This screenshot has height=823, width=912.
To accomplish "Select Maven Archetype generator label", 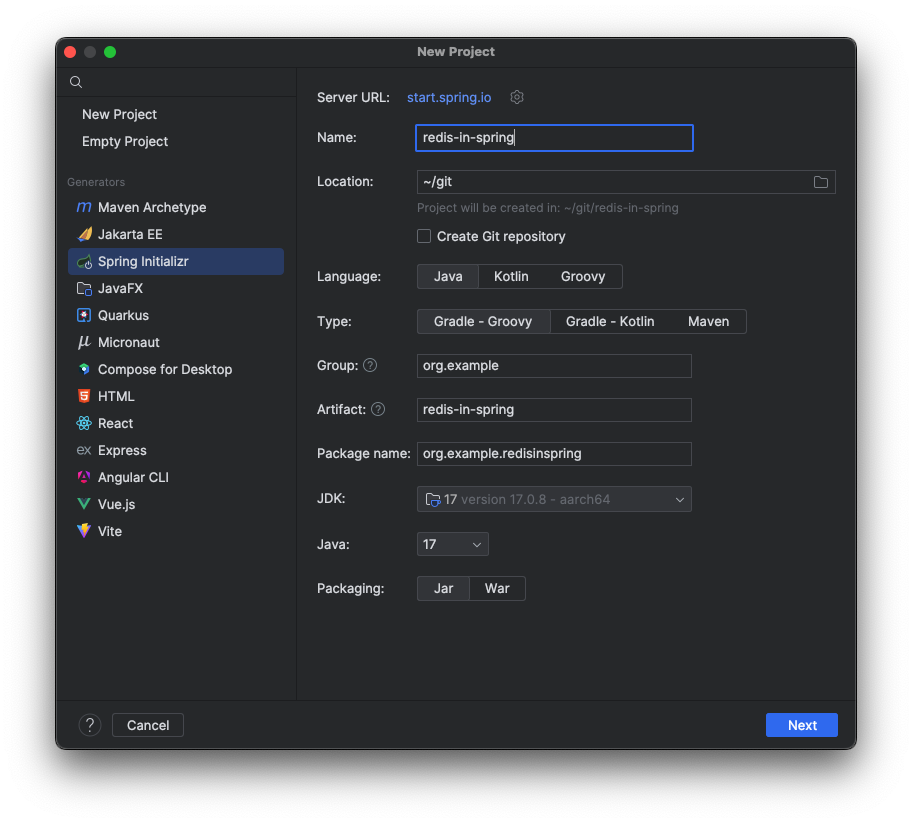I will point(152,207).
